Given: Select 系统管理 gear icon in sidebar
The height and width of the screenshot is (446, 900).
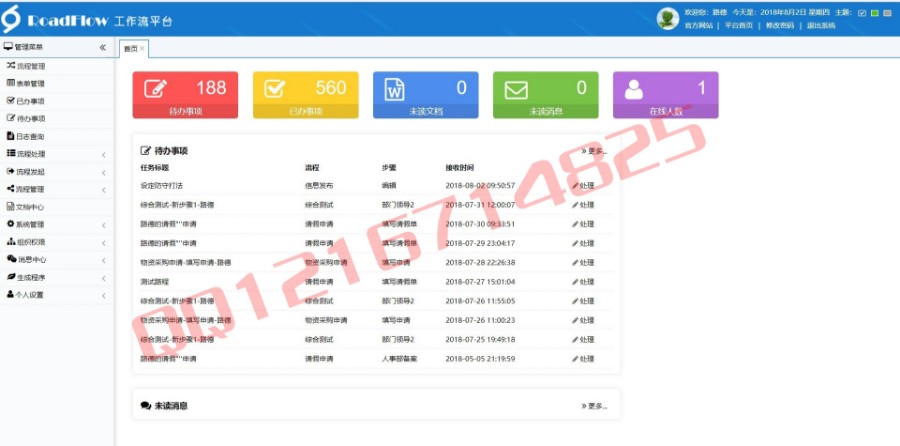Looking at the screenshot, I should tap(10, 224).
